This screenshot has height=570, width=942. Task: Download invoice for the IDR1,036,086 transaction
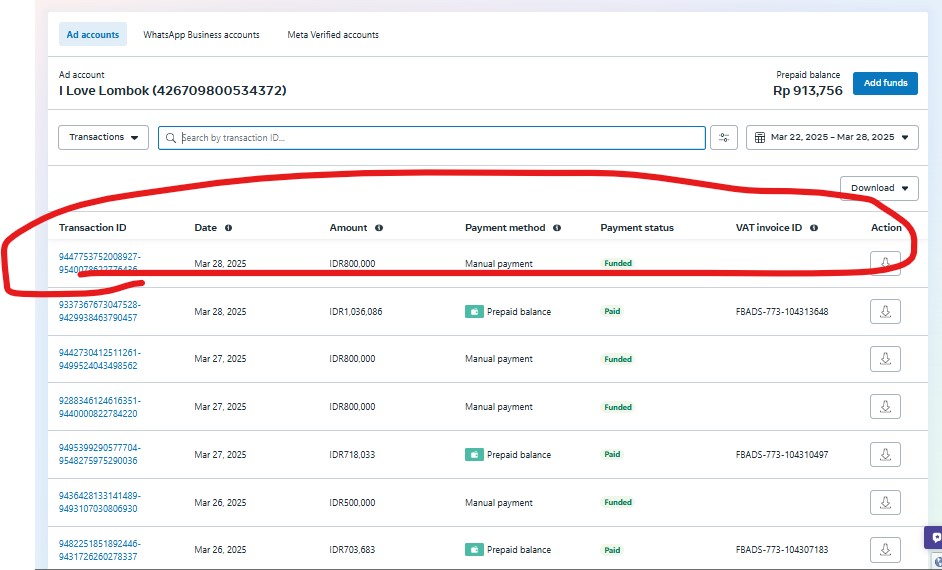pyautogui.click(x=885, y=311)
